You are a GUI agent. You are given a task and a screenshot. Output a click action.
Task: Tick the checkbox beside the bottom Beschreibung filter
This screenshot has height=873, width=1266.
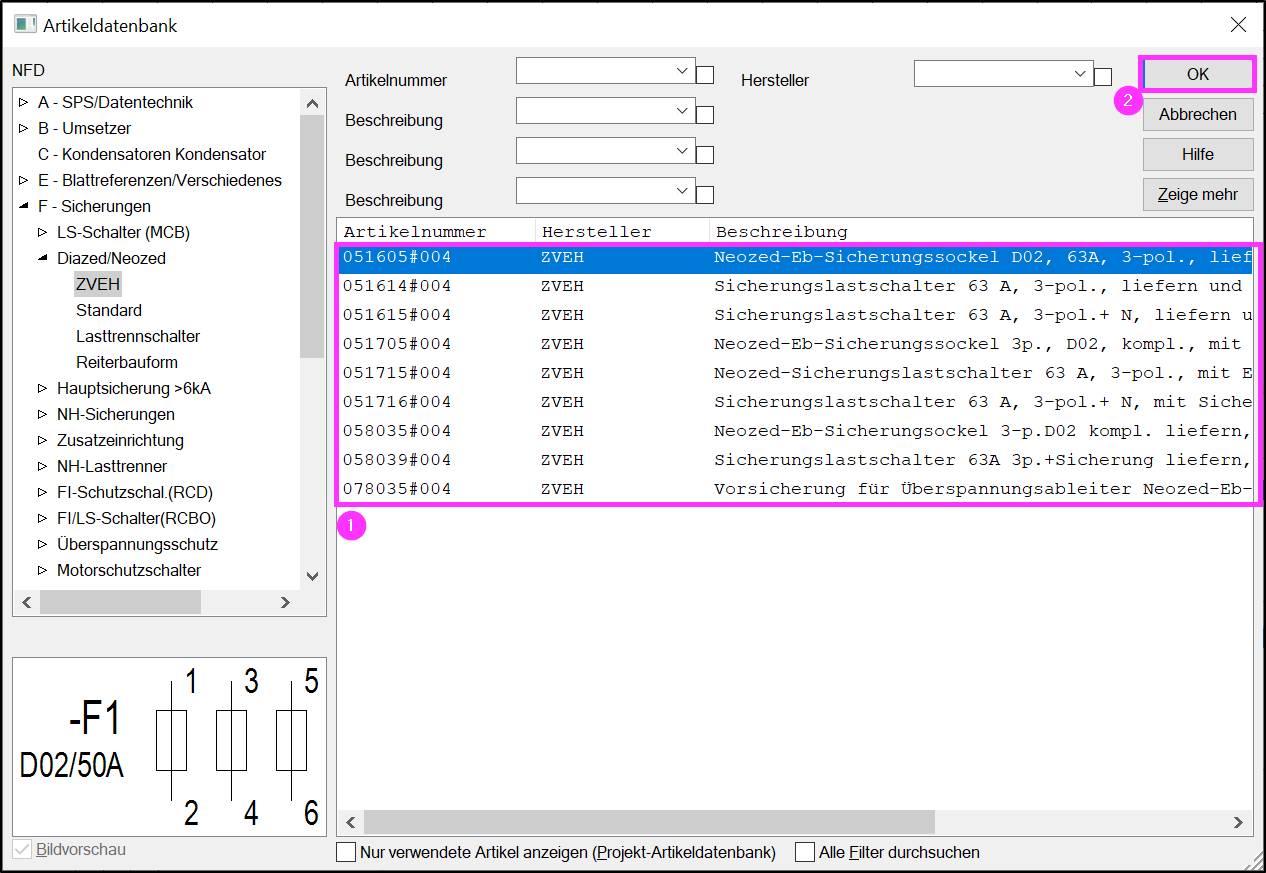tap(705, 195)
